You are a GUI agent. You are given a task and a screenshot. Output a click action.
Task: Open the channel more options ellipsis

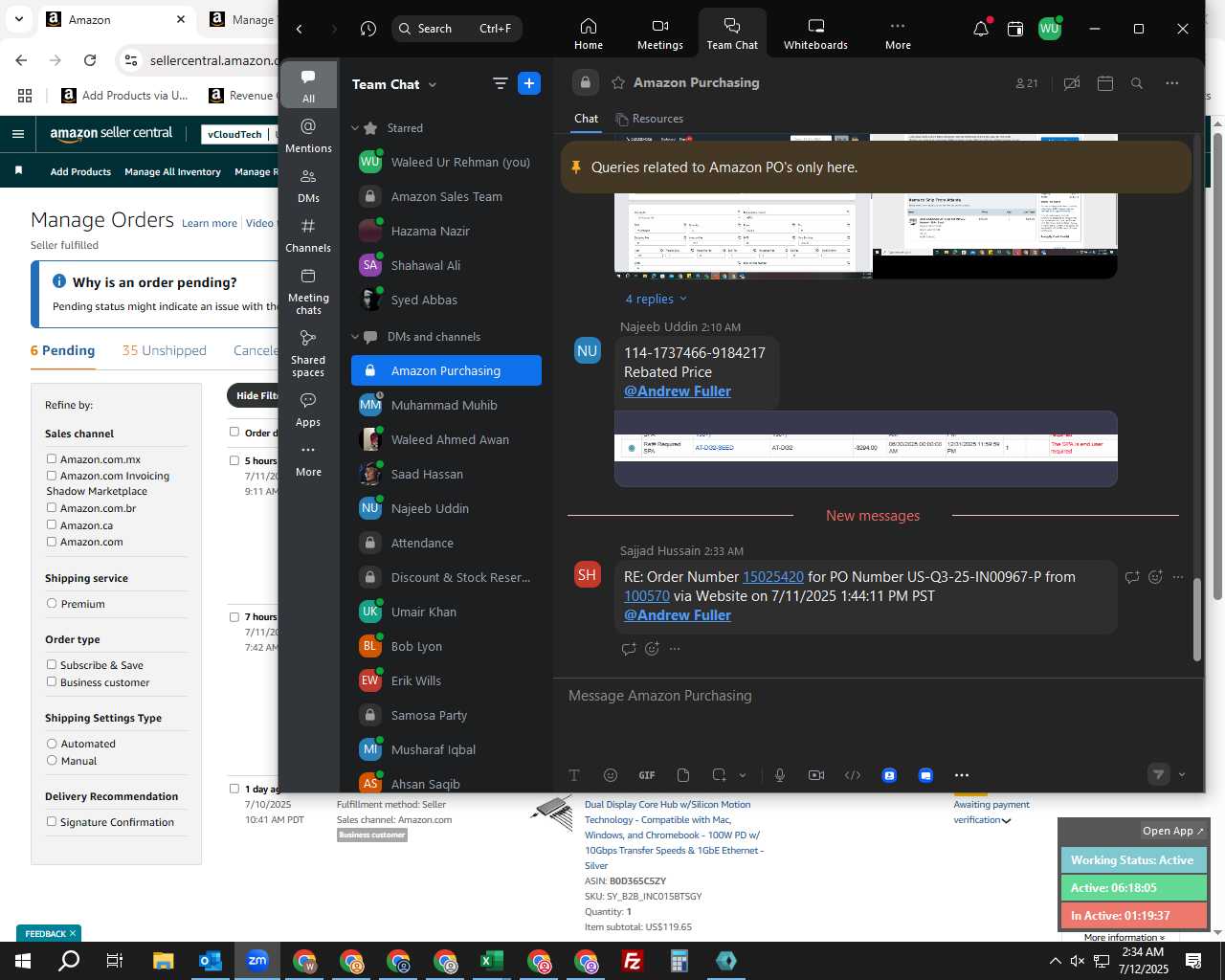click(x=1171, y=83)
